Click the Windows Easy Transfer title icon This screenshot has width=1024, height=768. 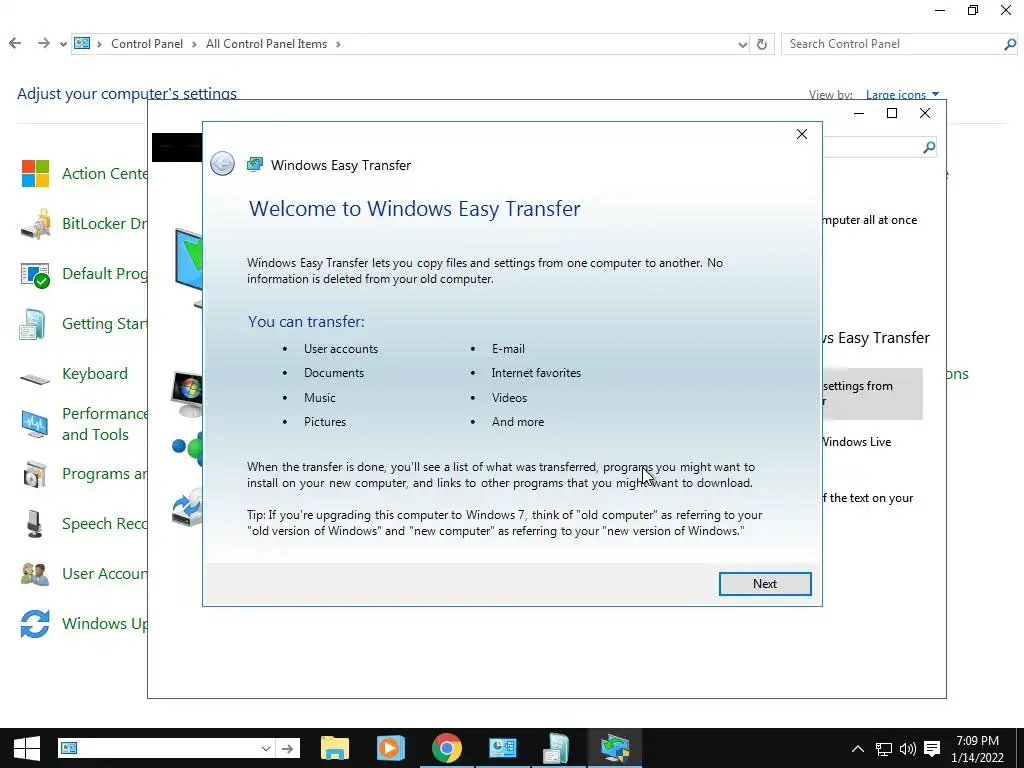pos(255,165)
